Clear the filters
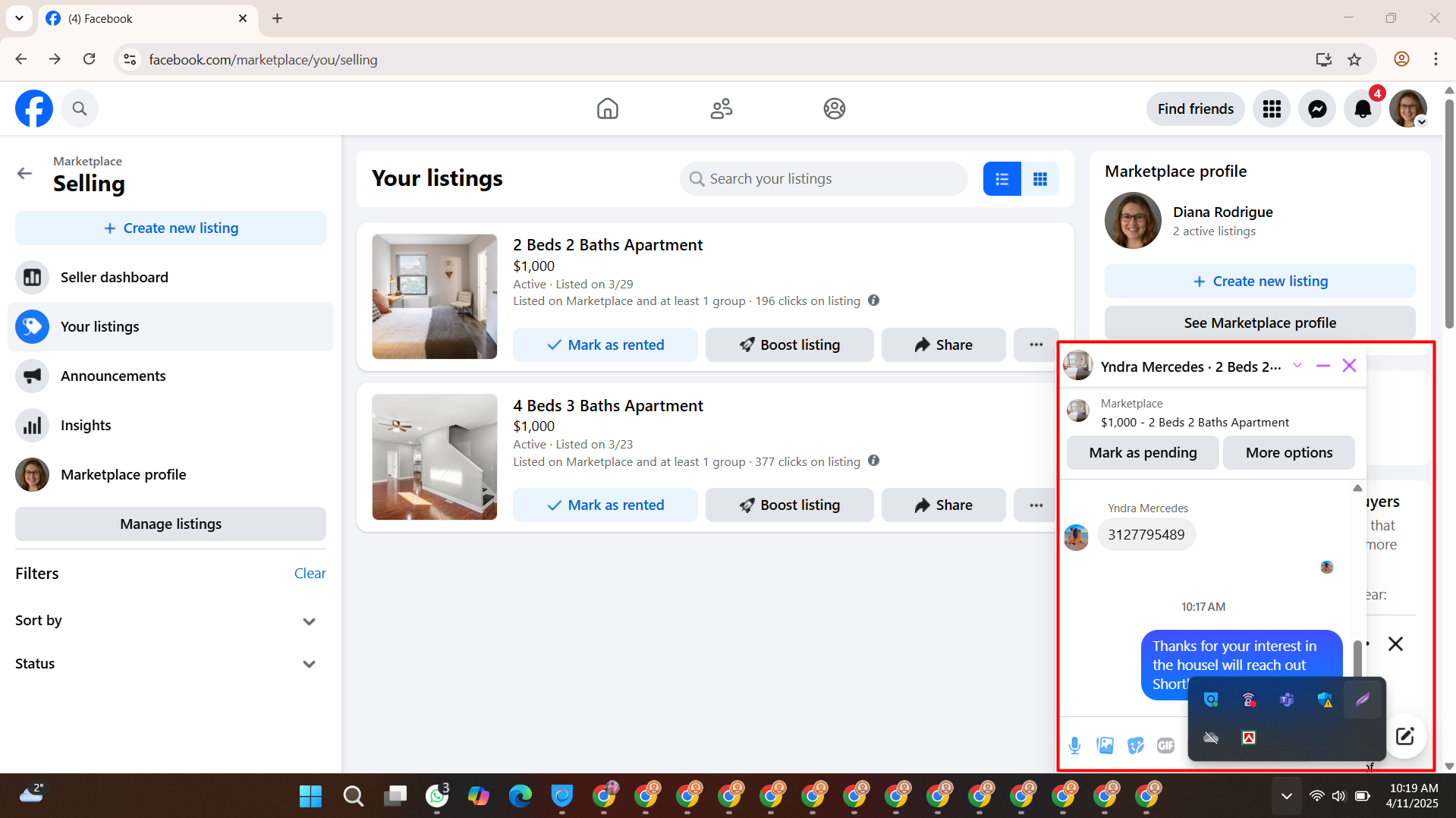 click(x=310, y=574)
